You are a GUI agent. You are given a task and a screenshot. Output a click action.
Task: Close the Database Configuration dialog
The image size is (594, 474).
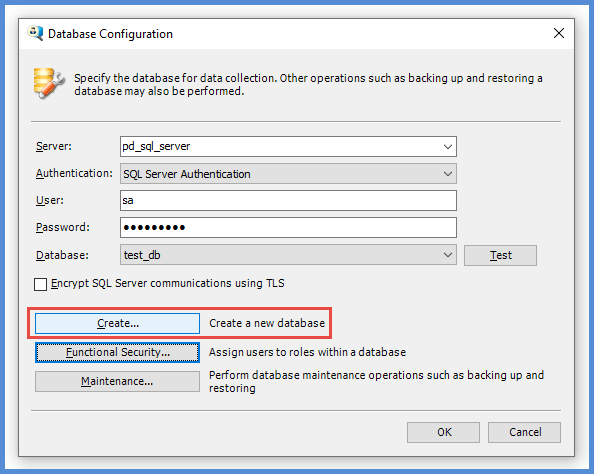tap(559, 33)
